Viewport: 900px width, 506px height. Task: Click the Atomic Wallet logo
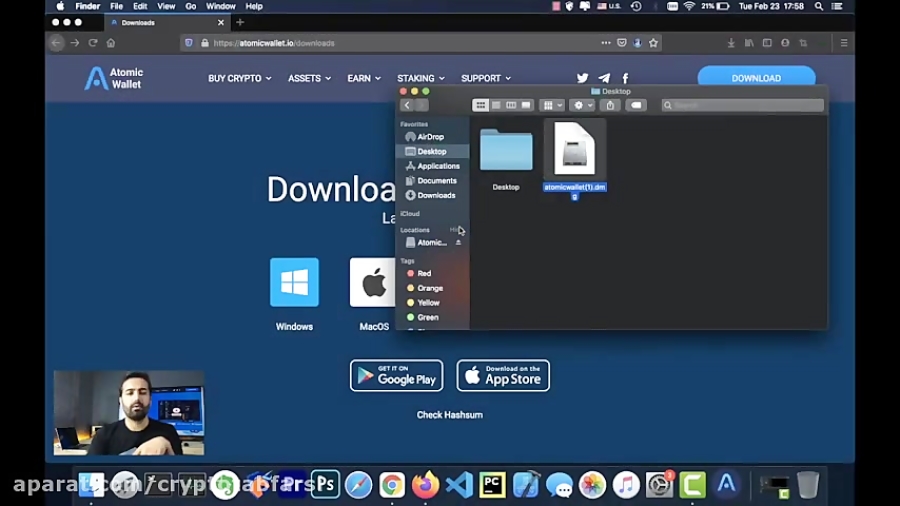114,78
